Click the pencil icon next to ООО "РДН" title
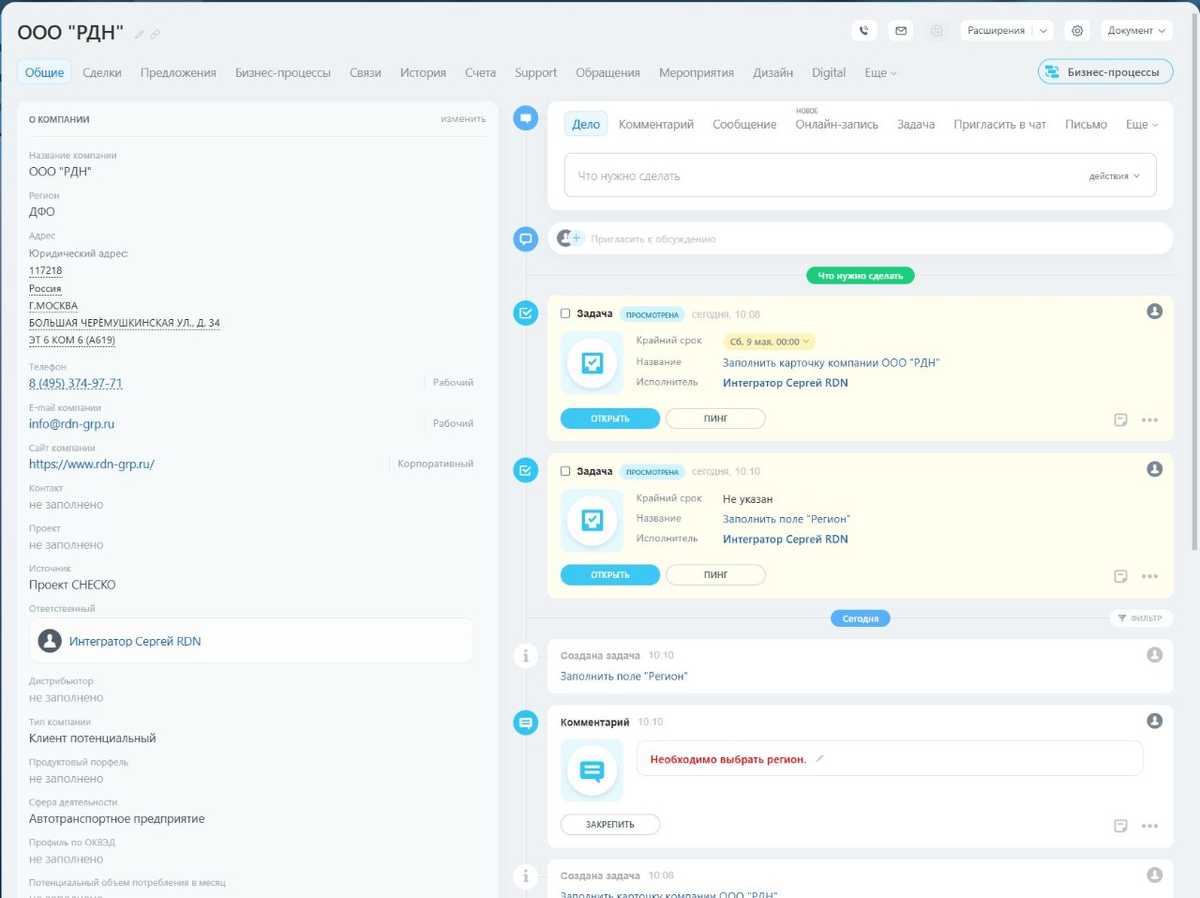The height and width of the screenshot is (898, 1200). click(x=140, y=34)
